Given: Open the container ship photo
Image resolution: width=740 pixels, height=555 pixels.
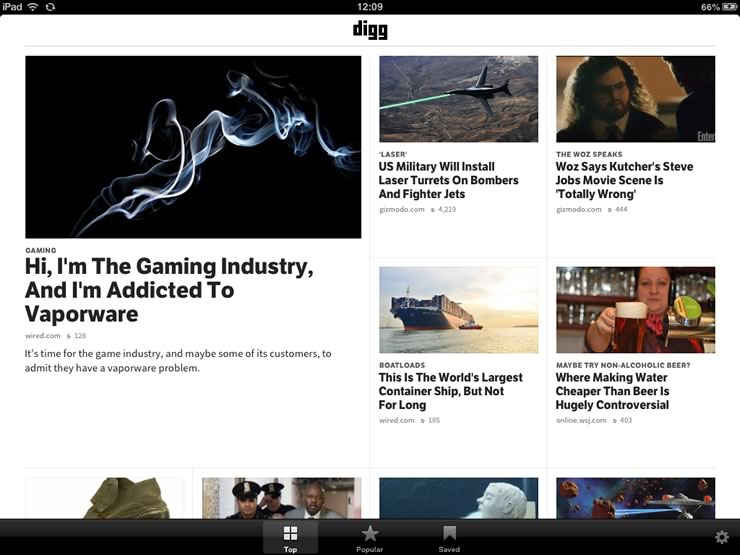Looking at the screenshot, I should pos(458,310).
